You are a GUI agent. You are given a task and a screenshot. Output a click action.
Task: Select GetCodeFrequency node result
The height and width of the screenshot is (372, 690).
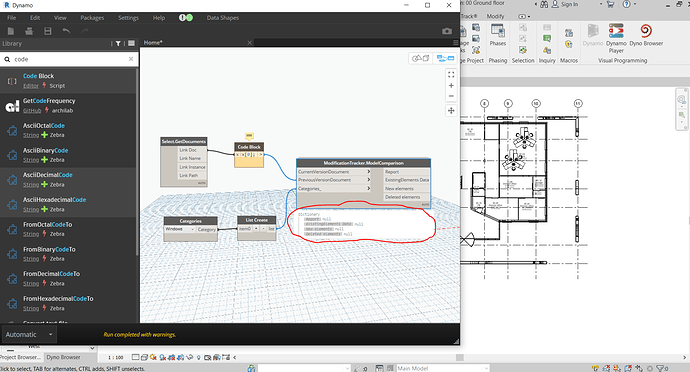click(68, 106)
